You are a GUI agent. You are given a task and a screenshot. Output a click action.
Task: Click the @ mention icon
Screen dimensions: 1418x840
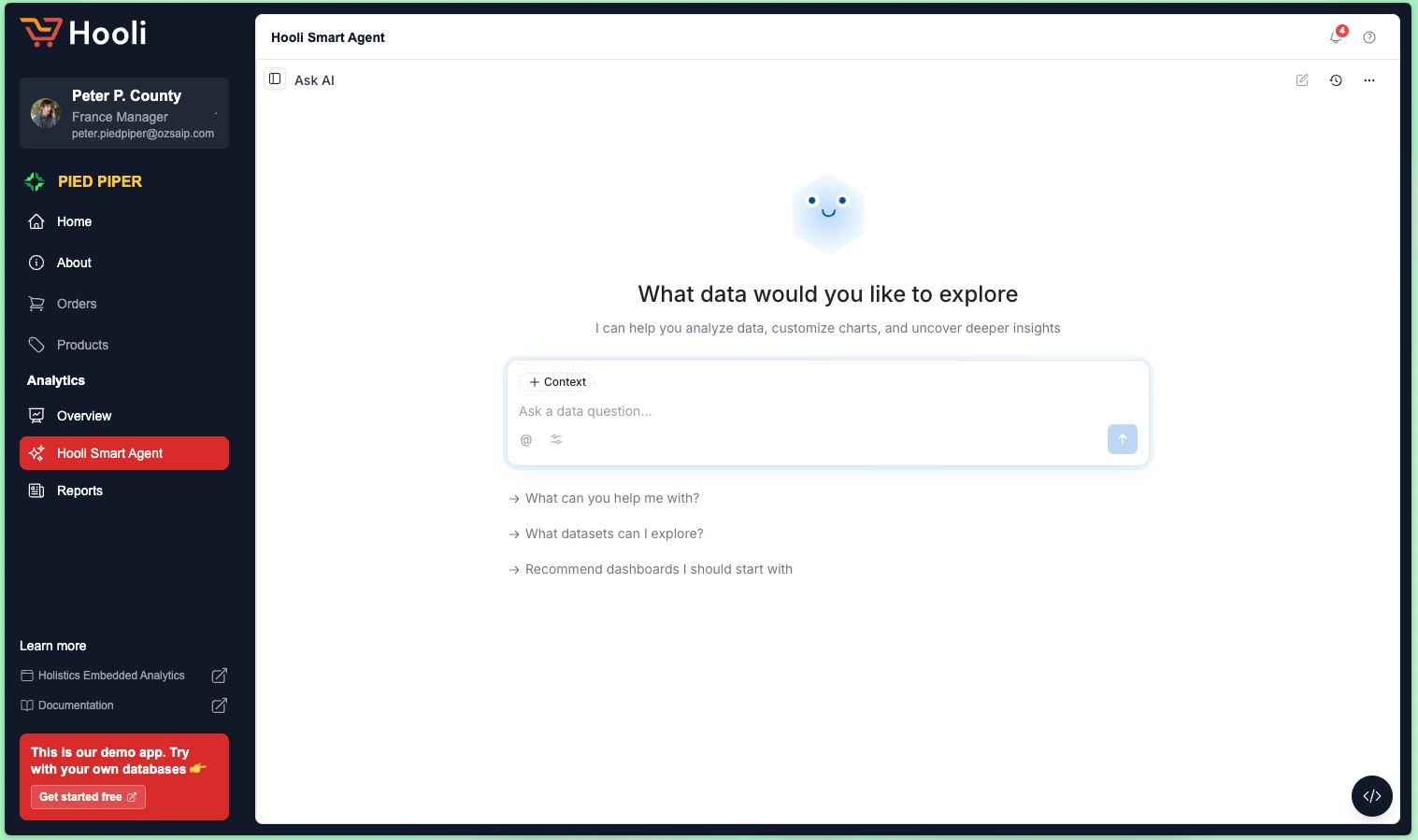(x=526, y=440)
